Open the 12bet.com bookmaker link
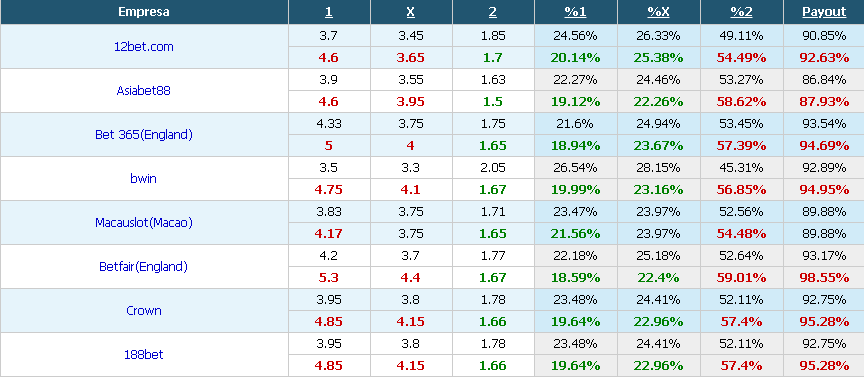Image resolution: width=864 pixels, height=377 pixels. tap(144, 47)
